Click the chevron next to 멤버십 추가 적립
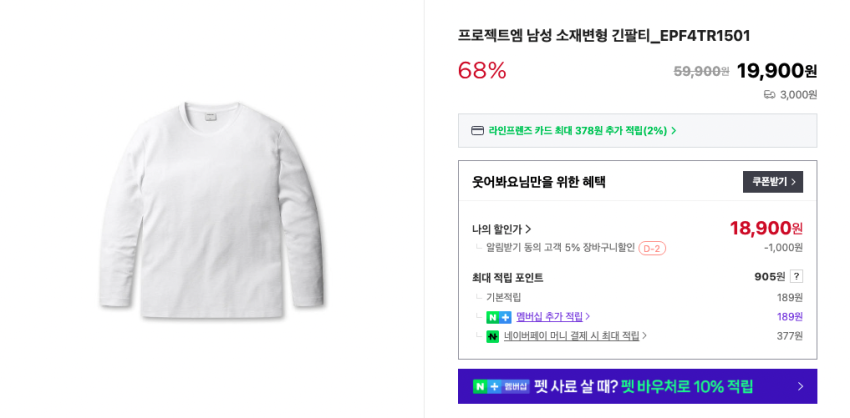This screenshot has width=850, height=418. coord(588,317)
